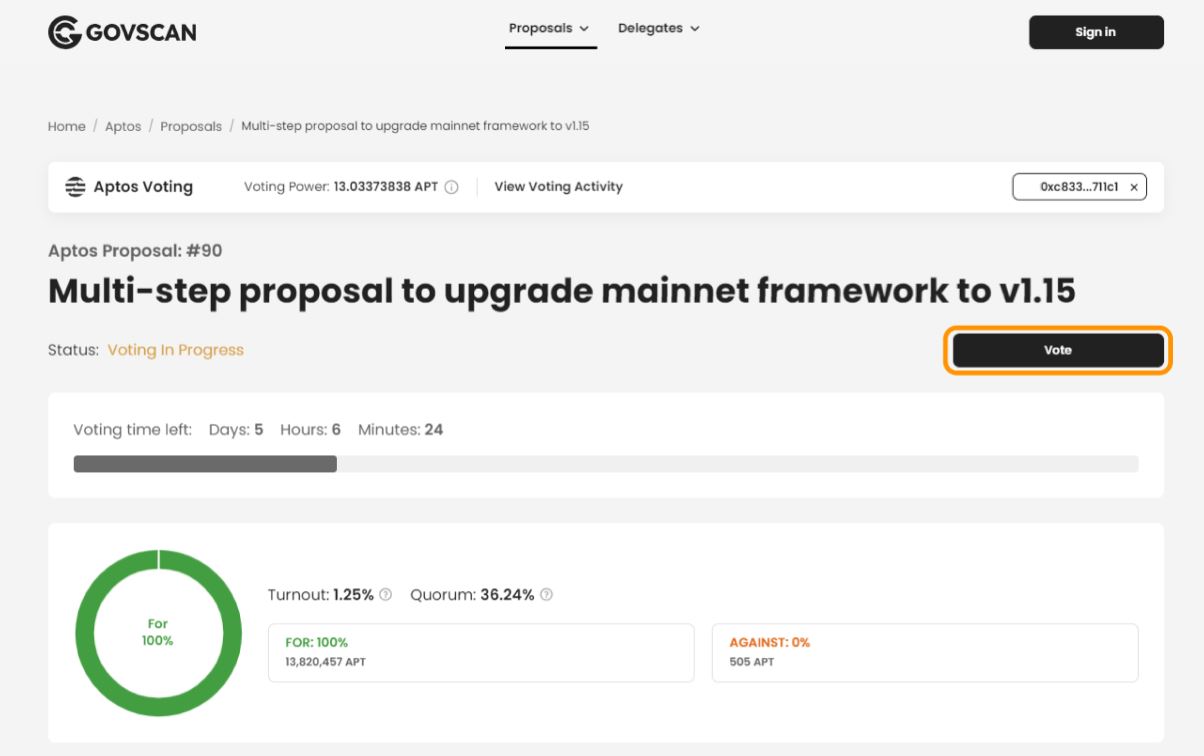
Task: Click the Quorum help icon
Action: pyautogui.click(x=545, y=594)
